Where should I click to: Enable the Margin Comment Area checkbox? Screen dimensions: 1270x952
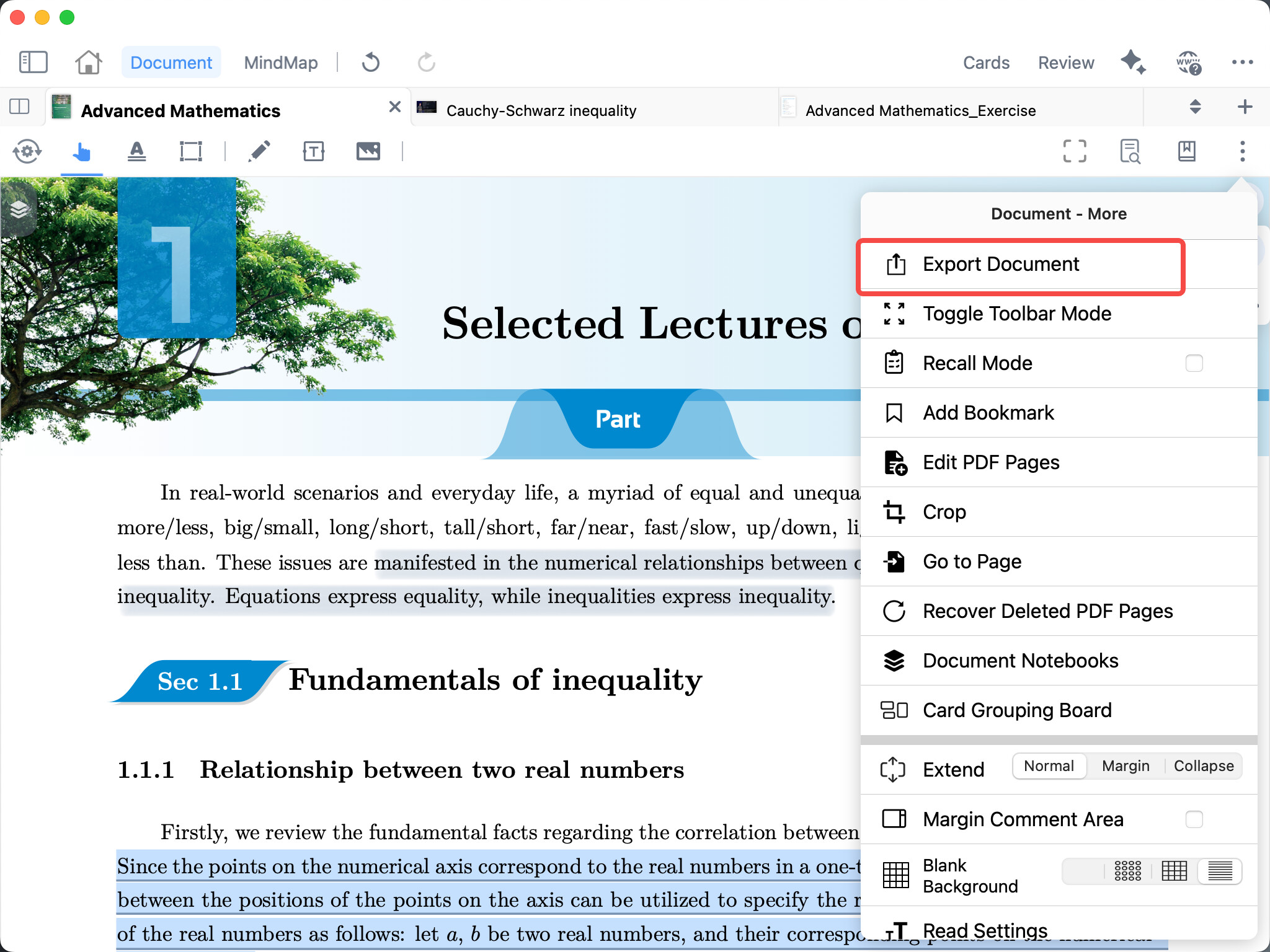click(1194, 819)
